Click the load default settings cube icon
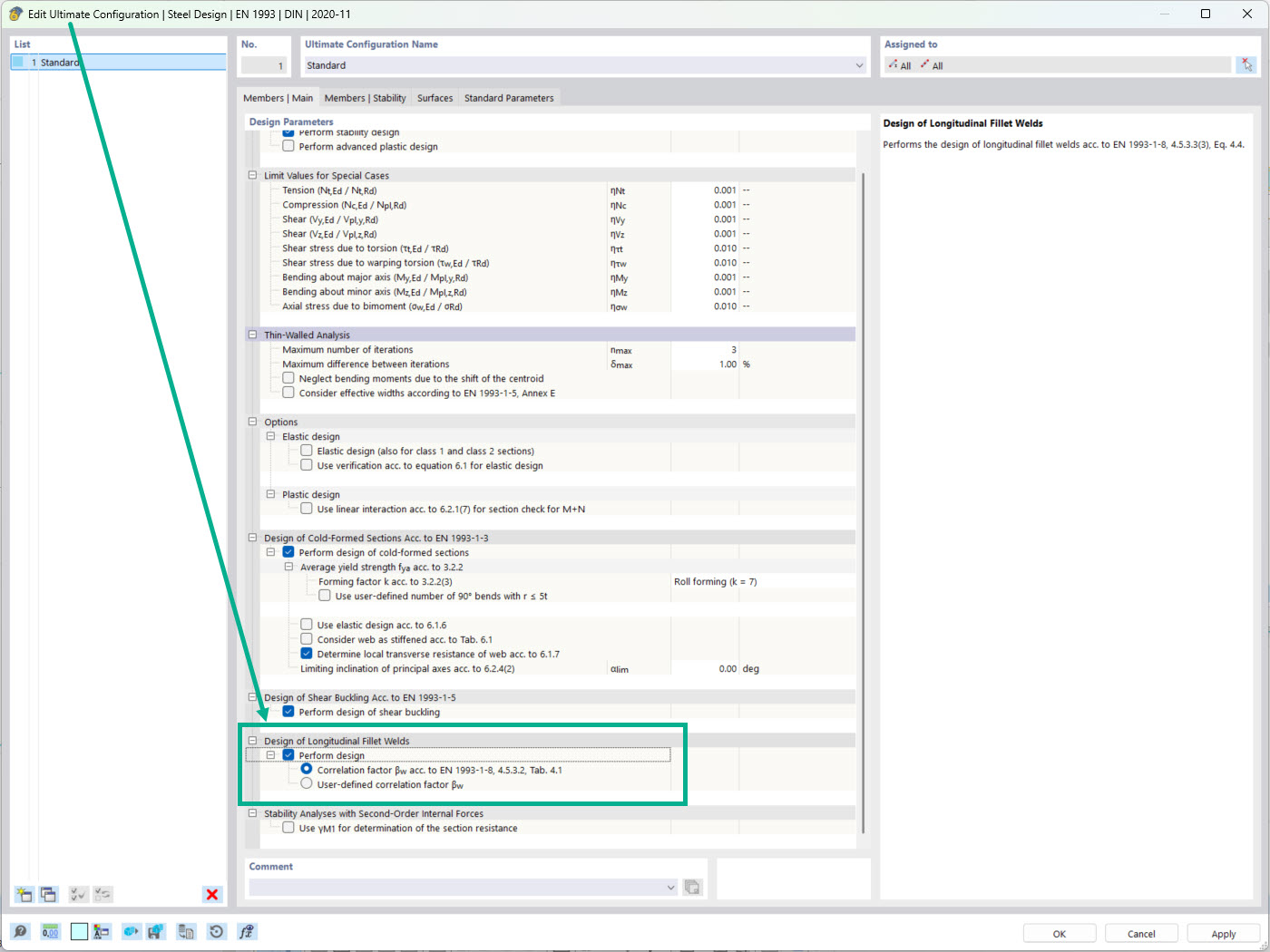 (132, 931)
